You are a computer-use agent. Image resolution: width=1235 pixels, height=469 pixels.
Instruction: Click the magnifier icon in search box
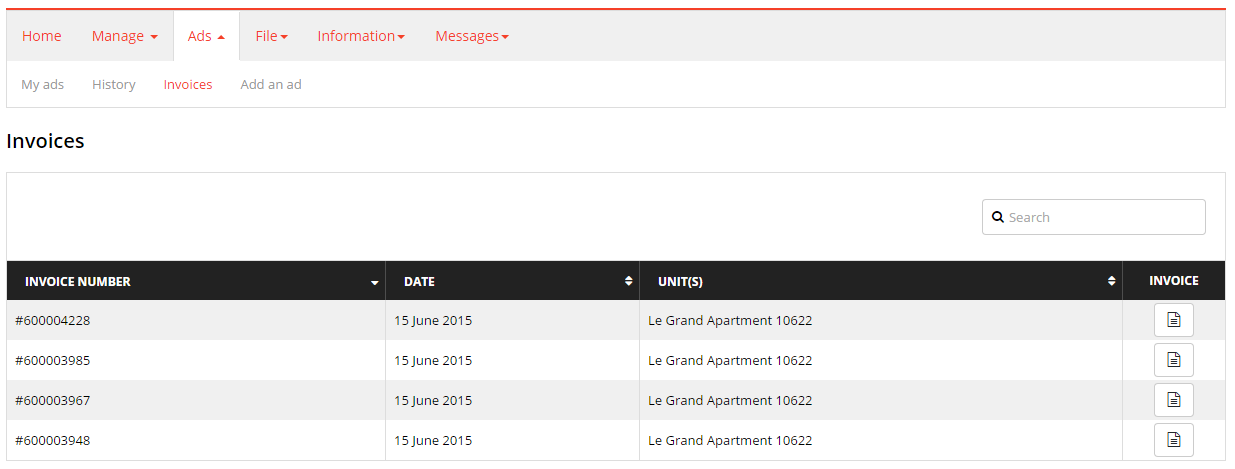997,217
